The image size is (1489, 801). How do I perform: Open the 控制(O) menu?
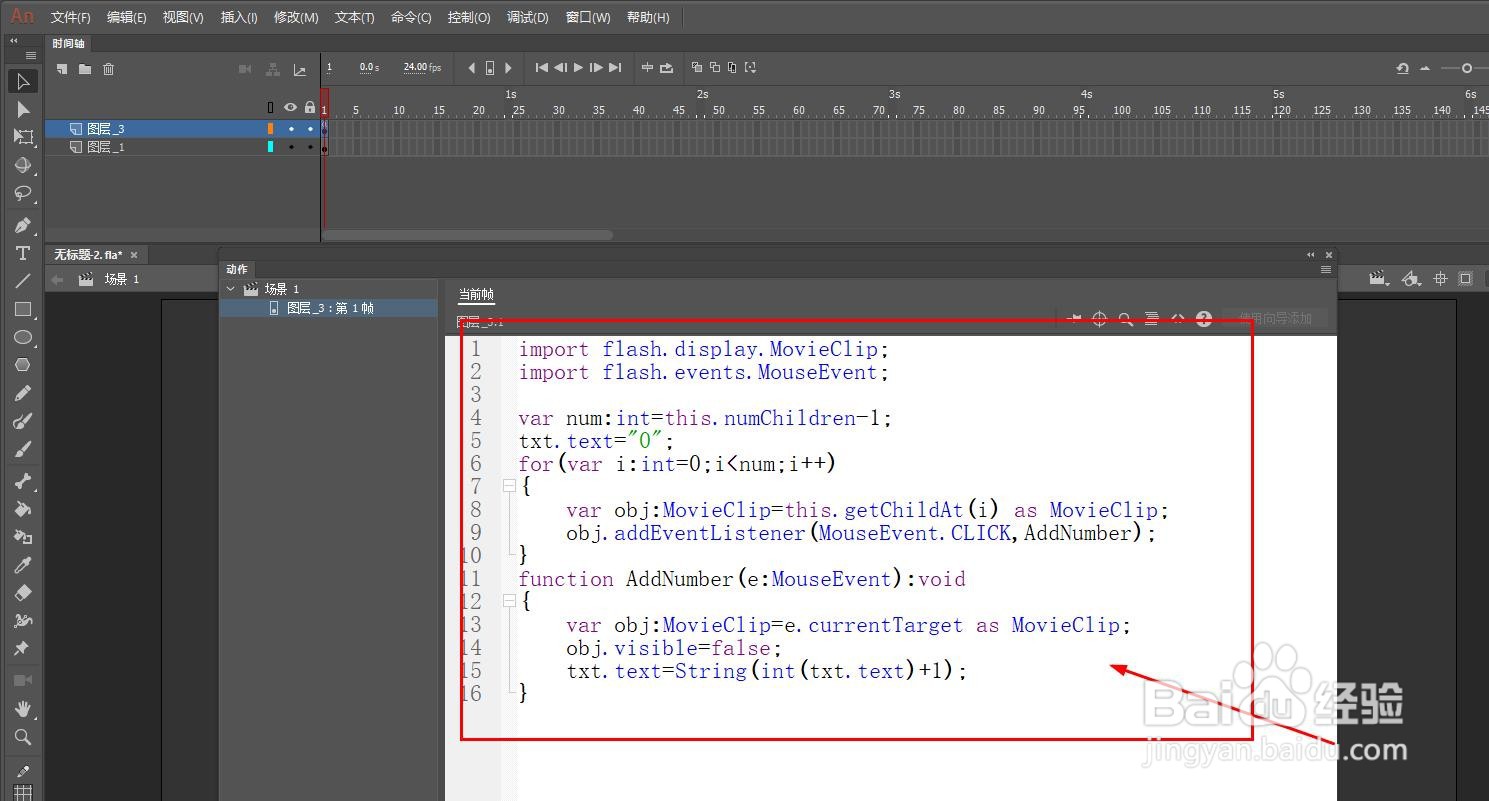(469, 17)
